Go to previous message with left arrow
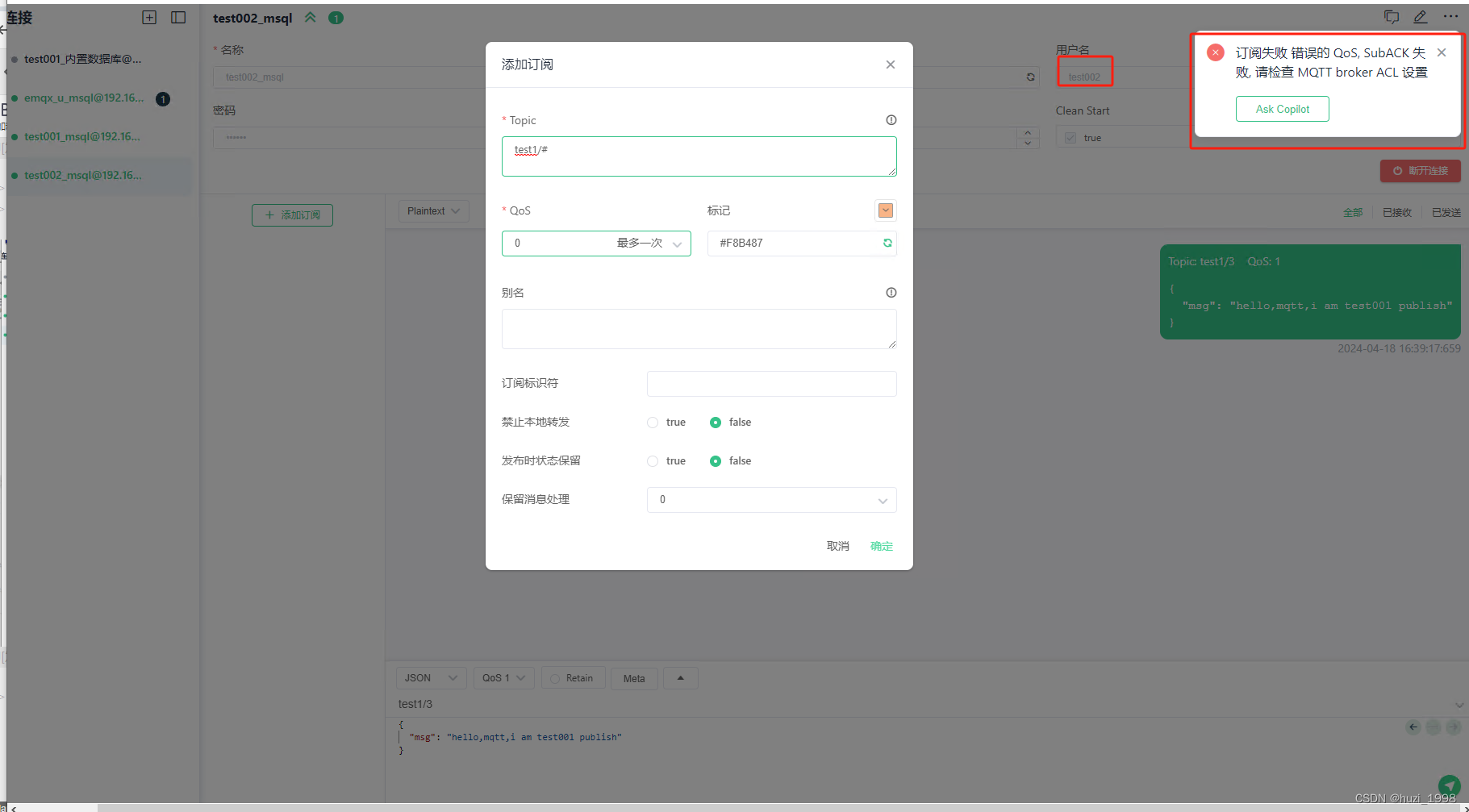The image size is (1469, 812). (x=1413, y=727)
